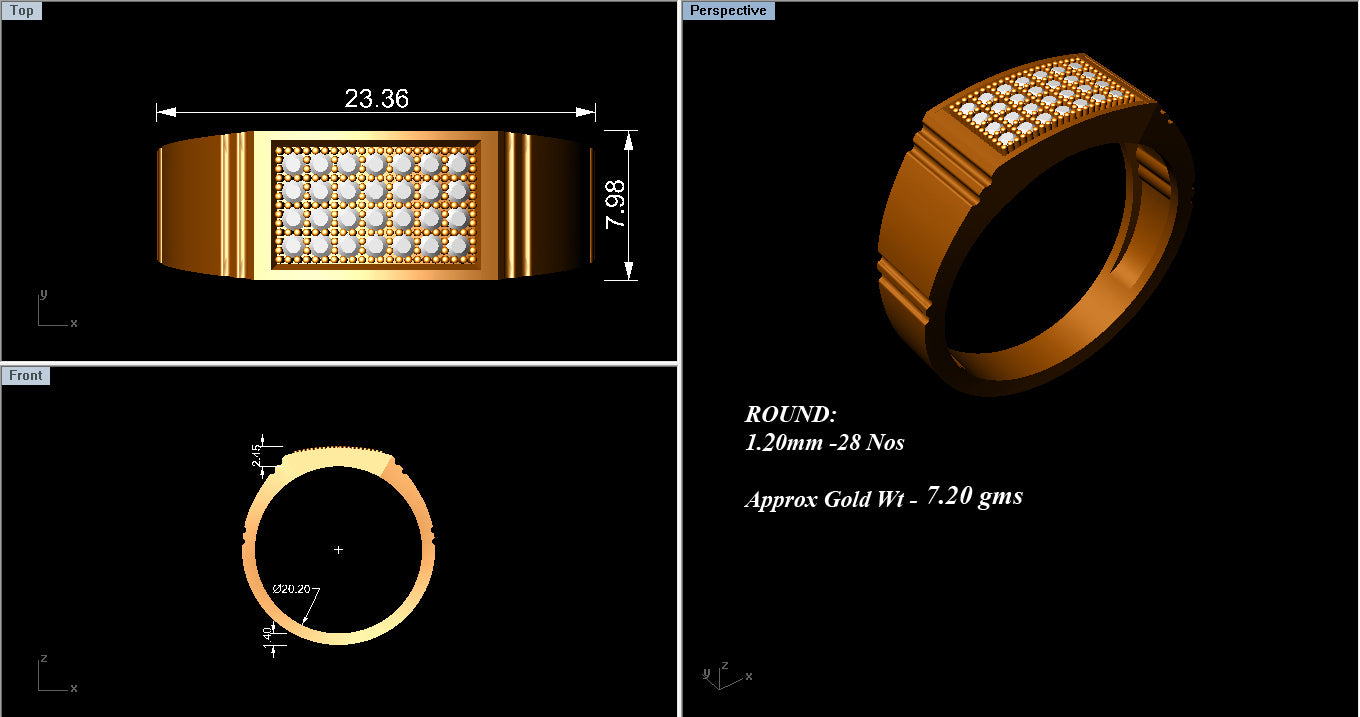Click the Approx Gold Wt 7.20 gms text

click(x=884, y=497)
